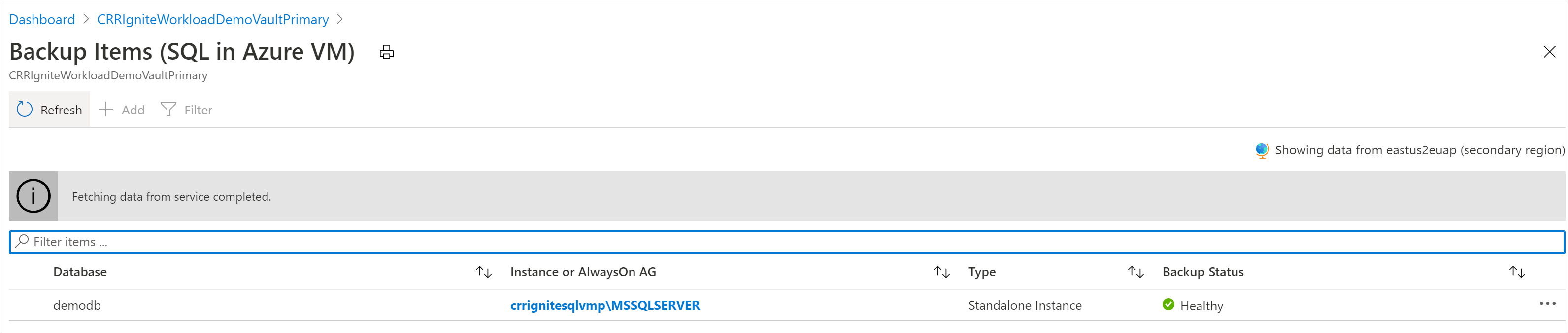The height and width of the screenshot is (333, 1568).
Task: Click the Add plus icon
Action: [x=105, y=109]
